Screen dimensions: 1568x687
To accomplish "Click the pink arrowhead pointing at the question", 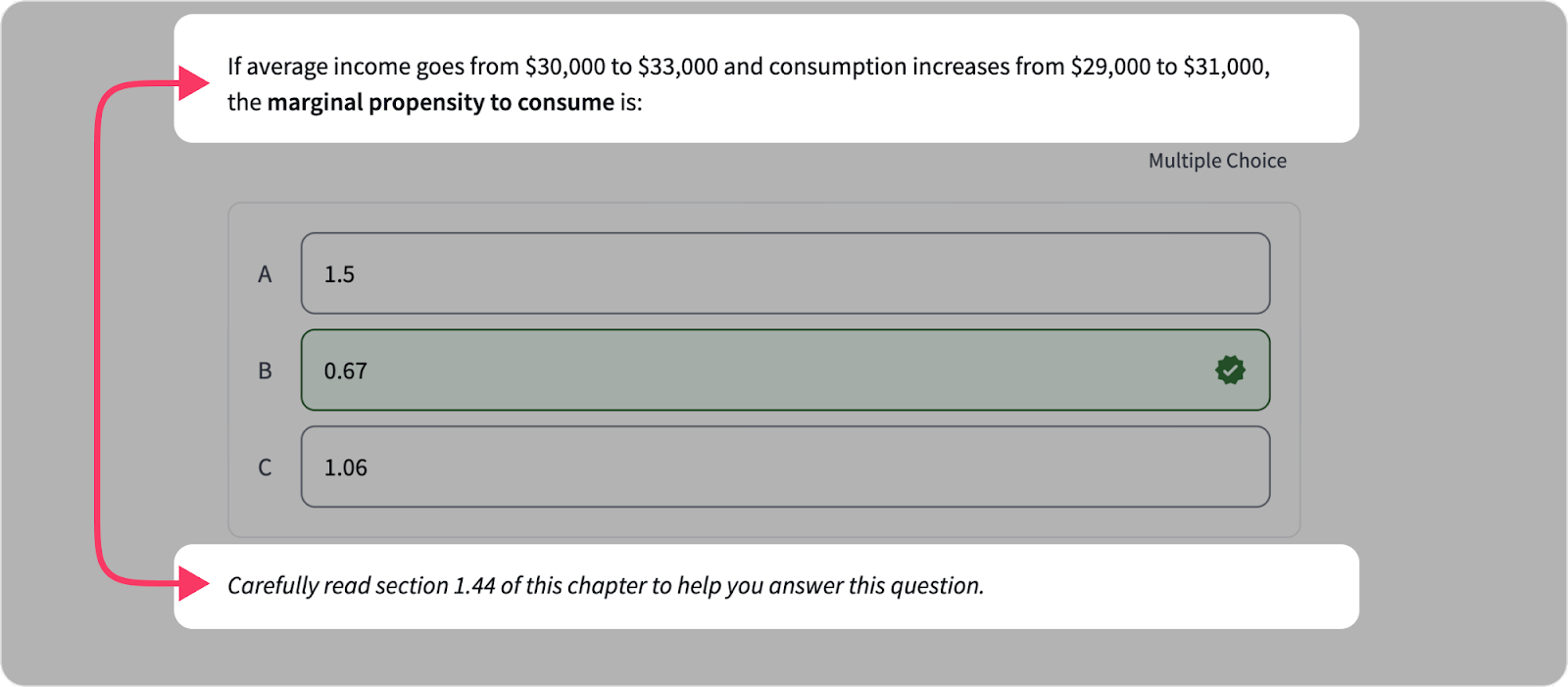I will (x=194, y=82).
